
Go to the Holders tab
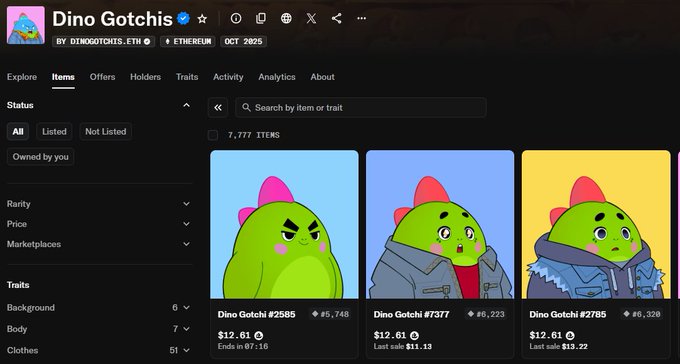coord(145,77)
